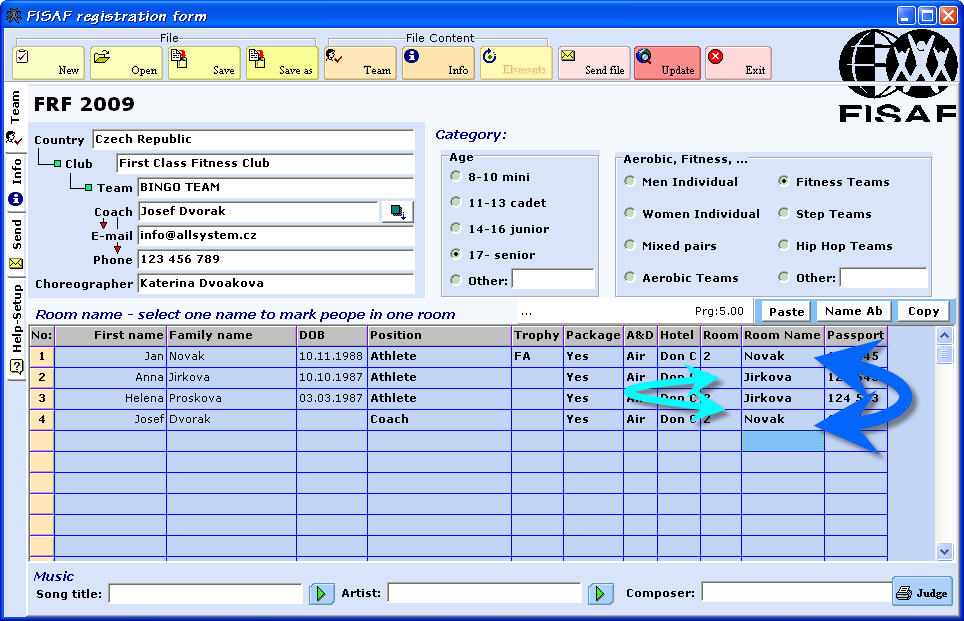964x621 pixels.
Task: Click the Phone number field
Action: tap(276, 259)
